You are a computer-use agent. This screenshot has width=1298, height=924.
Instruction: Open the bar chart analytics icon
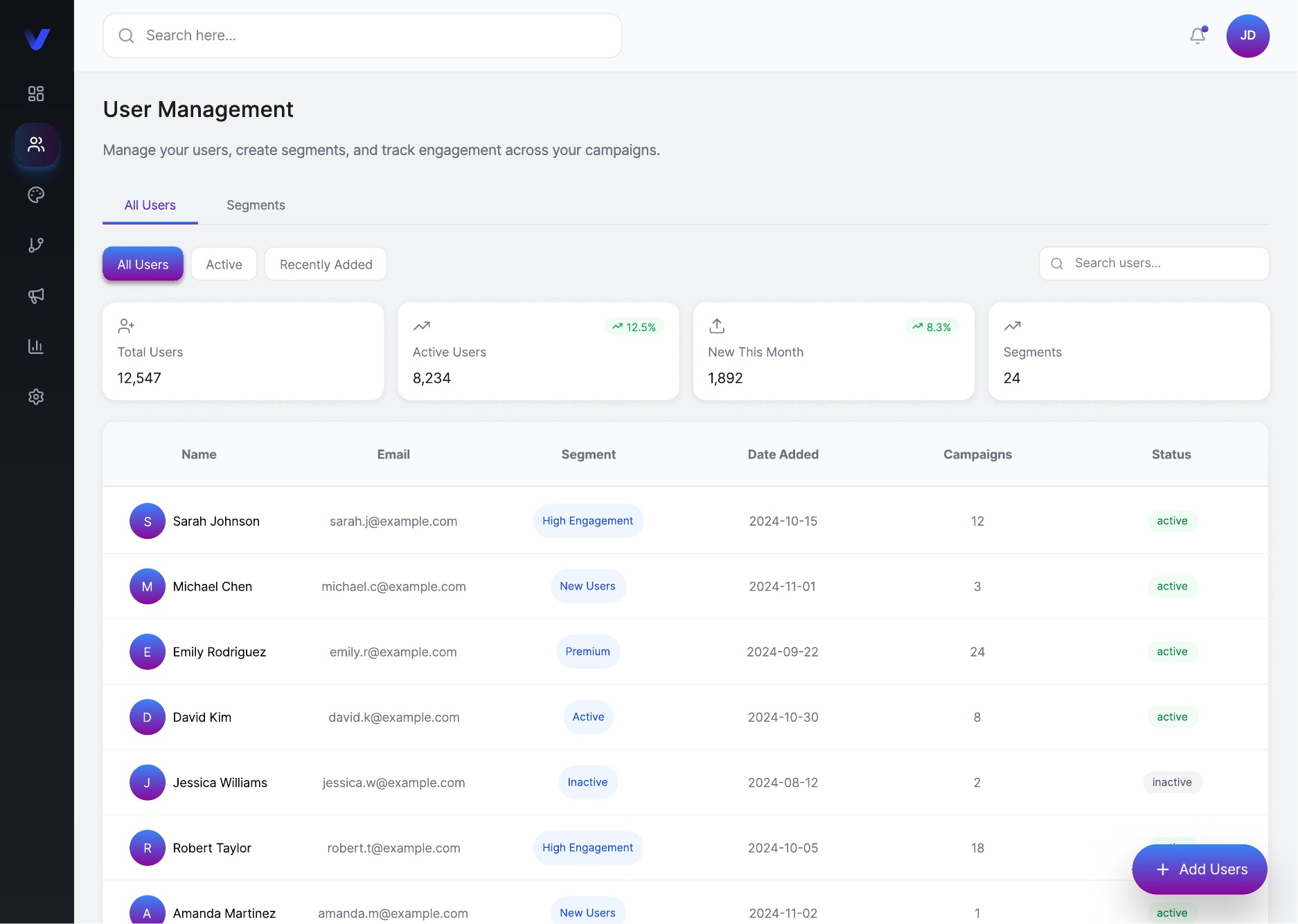[x=36, y=346]
